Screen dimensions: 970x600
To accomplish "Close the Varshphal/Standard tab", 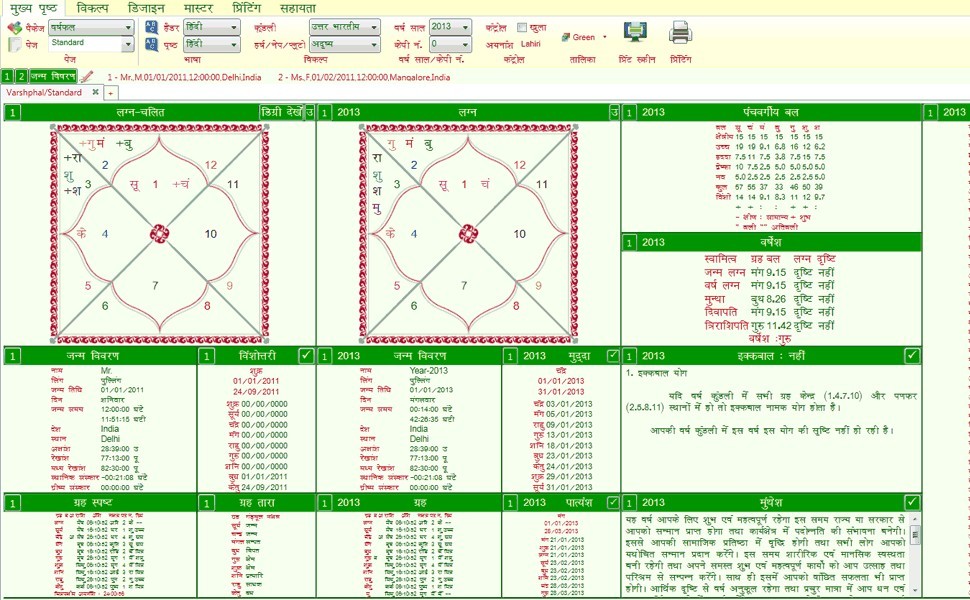I will coord(95,92).
